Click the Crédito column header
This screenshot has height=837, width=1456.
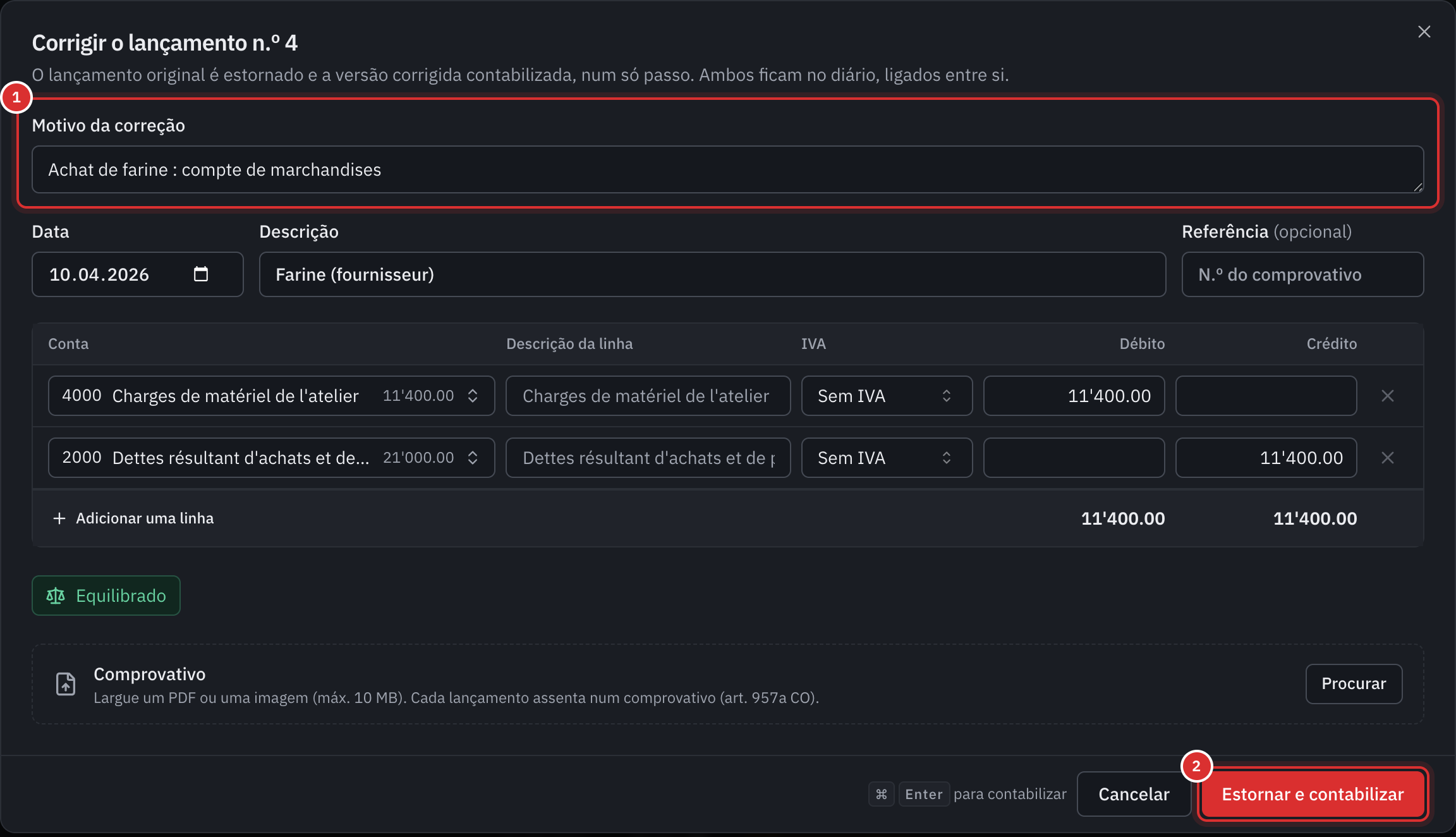[x=1332, y=343]
